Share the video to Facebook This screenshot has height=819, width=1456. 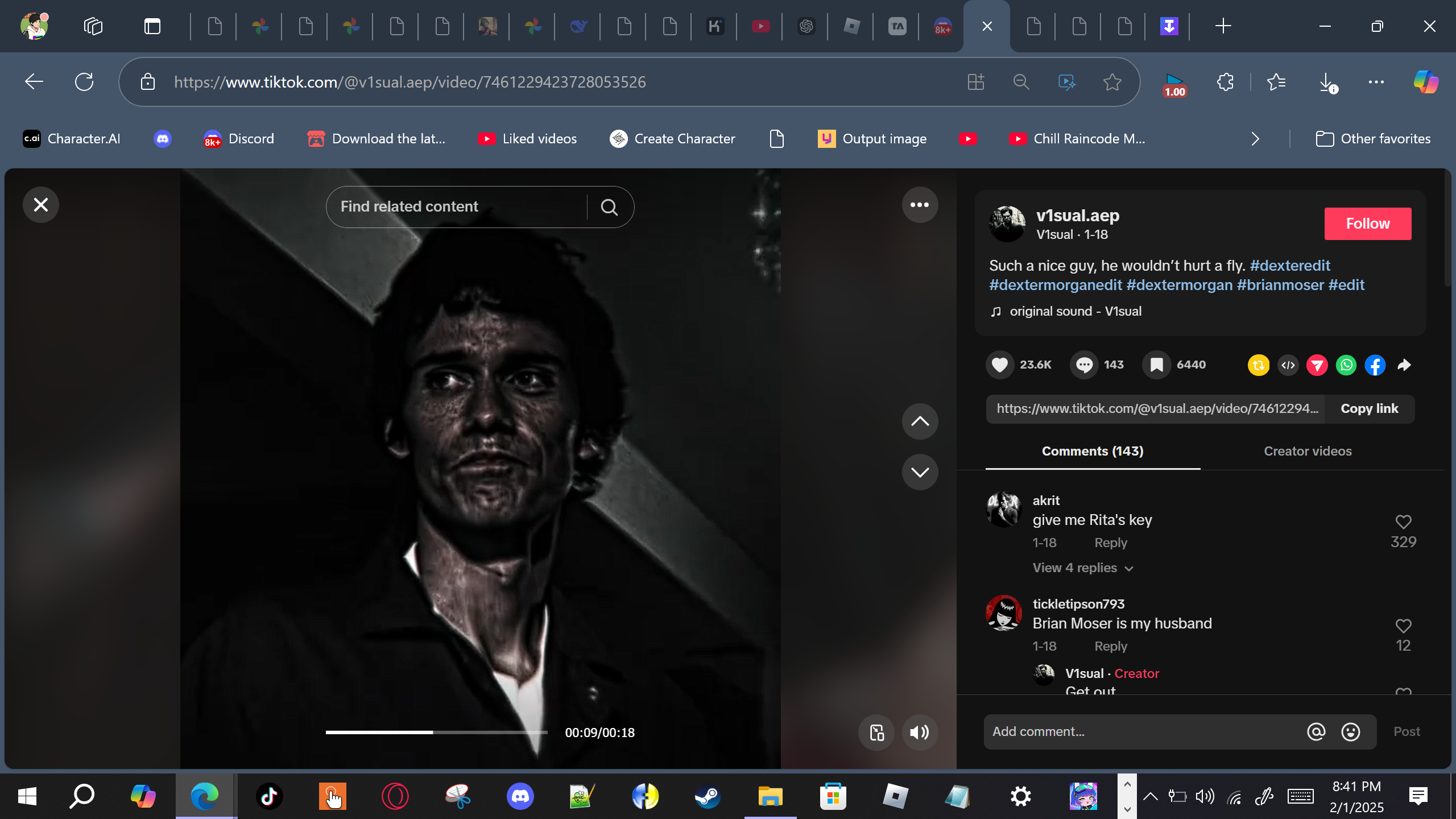[1375, 365]
